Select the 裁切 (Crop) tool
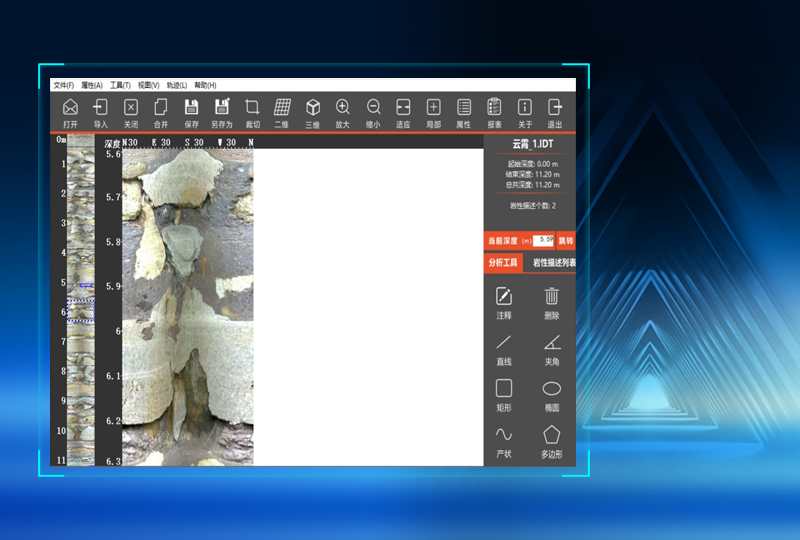Image resolution: width=800 pixels, height=540 pixels. coord(252,108)
